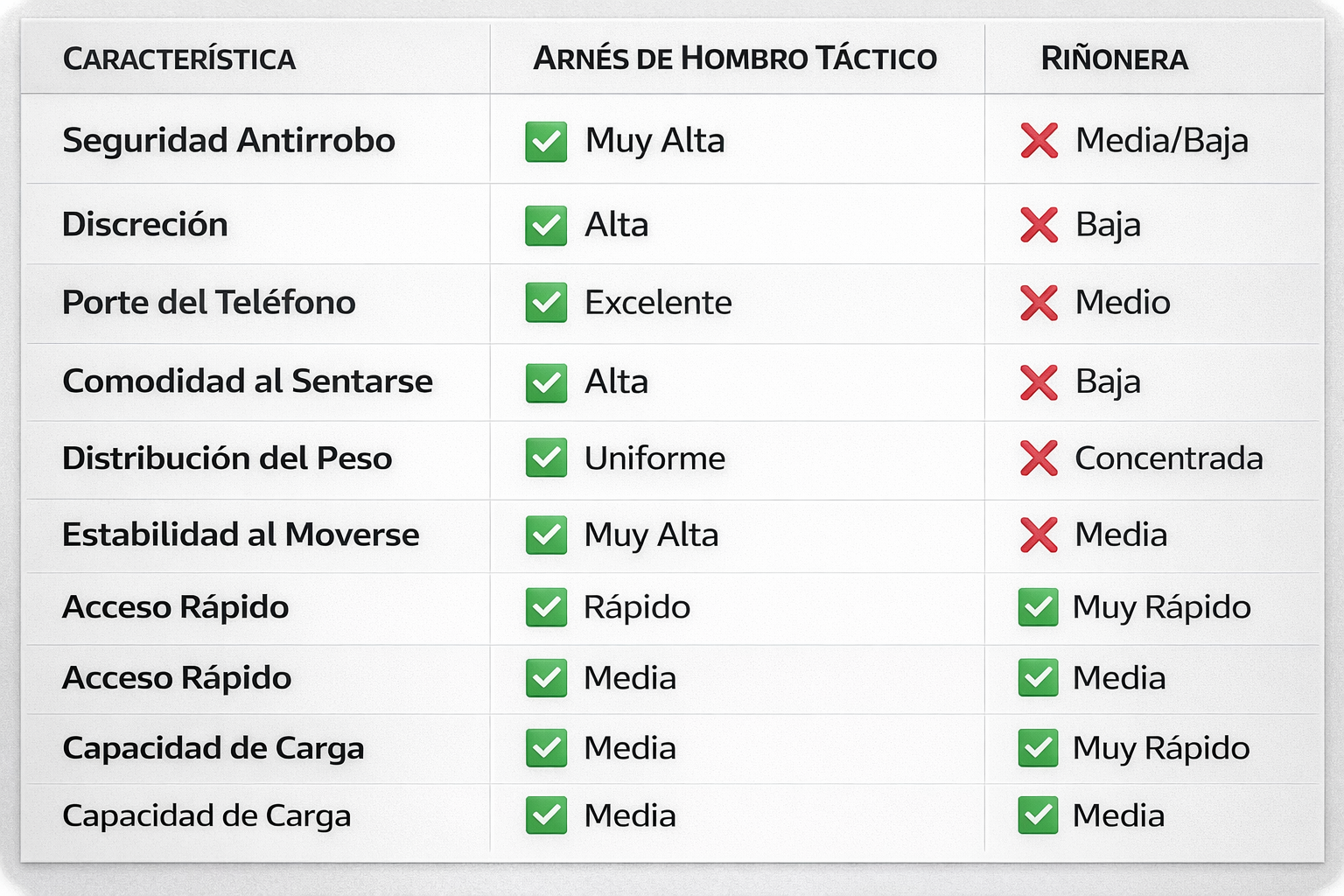
Task: Click the Distribución del Peso label
Action: [x=227, y=458]
